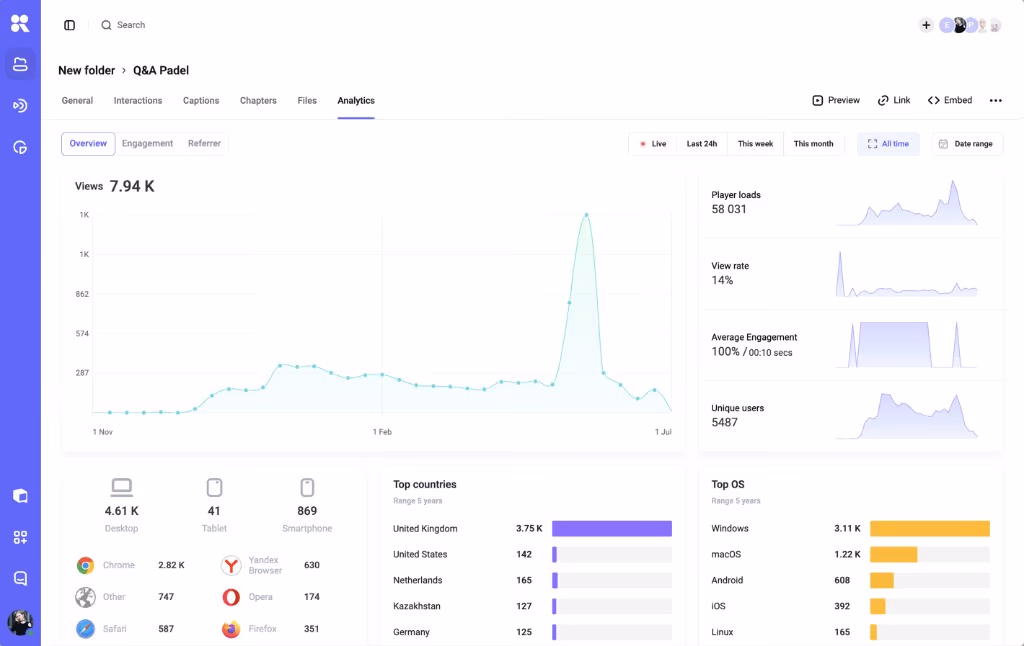Open the three-dots more options menu
1024x646 pixels.
click(x=995, y=101)
